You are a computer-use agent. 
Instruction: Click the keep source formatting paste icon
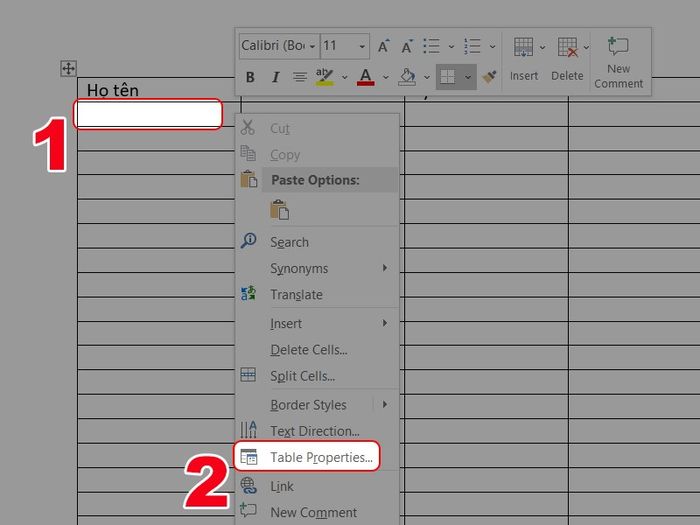(x=279, y=210)
